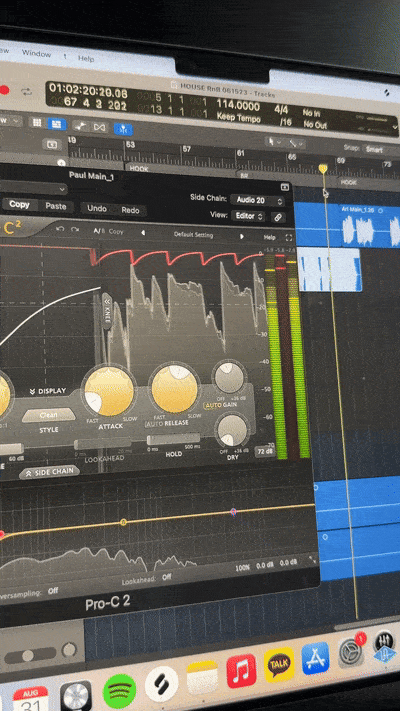
Task: Collapse the DISPLAY section chevron
Action: pyautogui.click(x=48, y=391)
